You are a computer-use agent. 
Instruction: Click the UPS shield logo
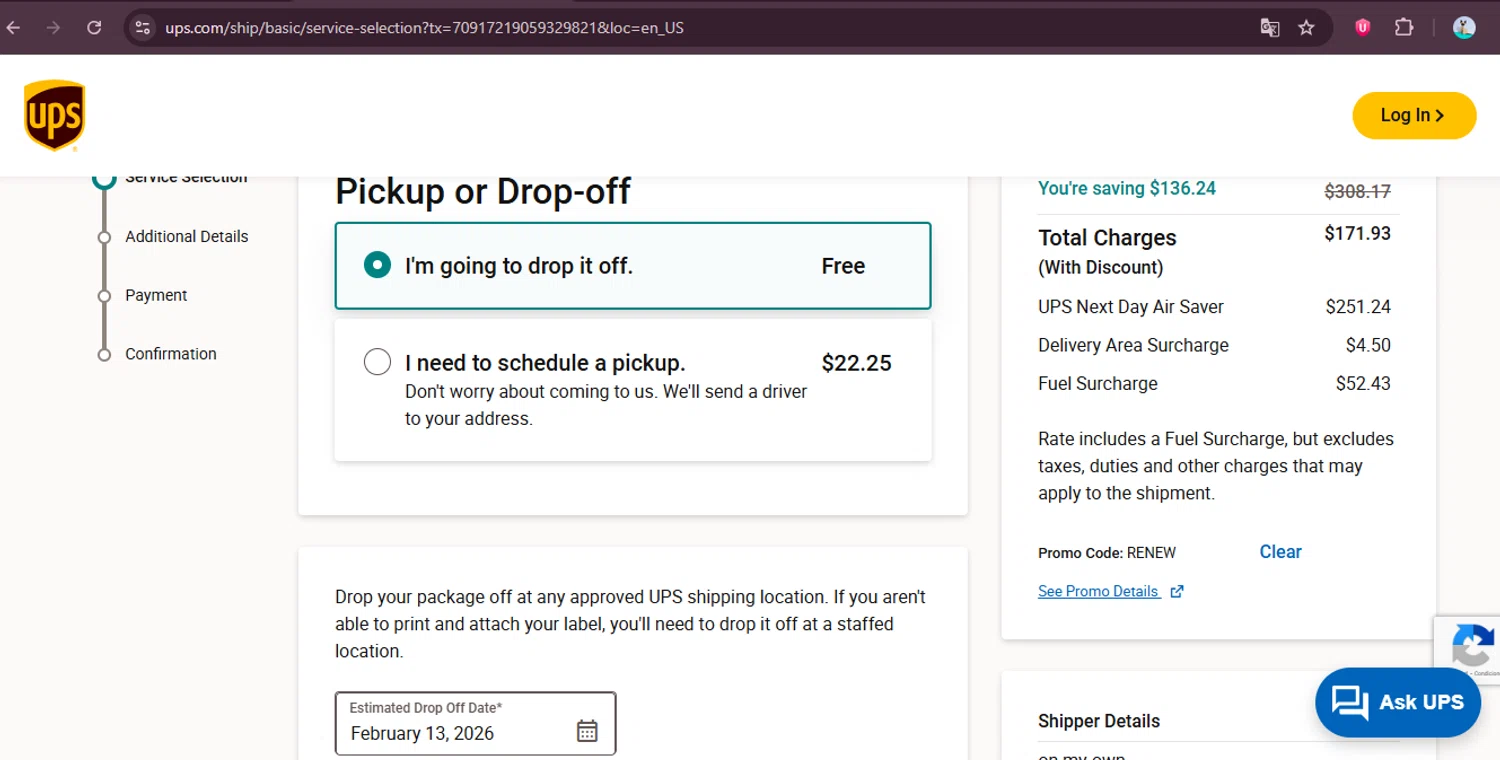point(54,115)
